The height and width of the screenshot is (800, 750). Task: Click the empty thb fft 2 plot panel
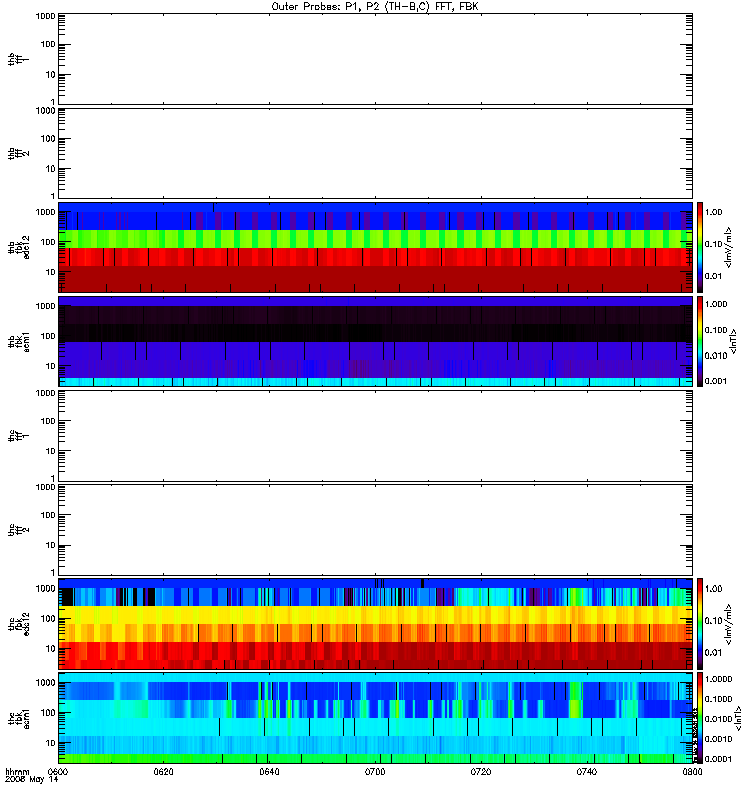click(375, 153)
